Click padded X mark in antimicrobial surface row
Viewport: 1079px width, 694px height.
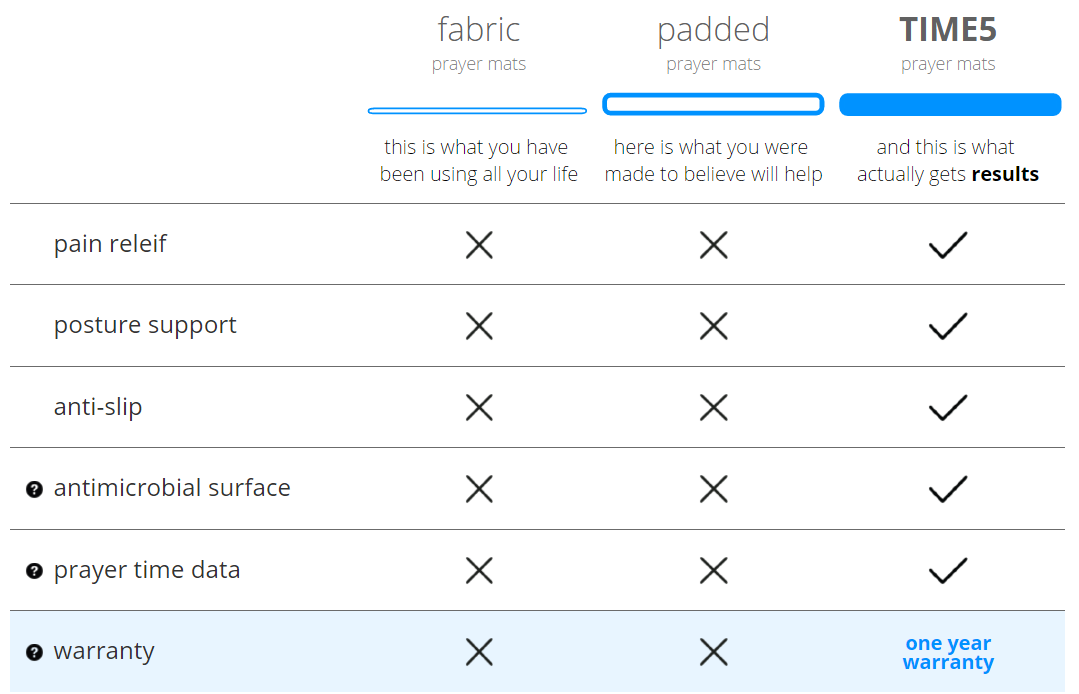pyautogui.click(x=714, y=489)
